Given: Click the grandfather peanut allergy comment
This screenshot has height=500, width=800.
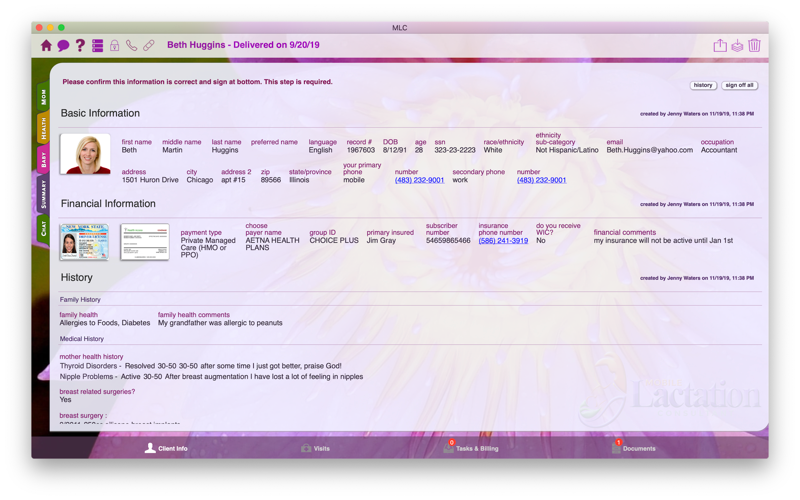Looking at the screenshot, I should point(220,323).
